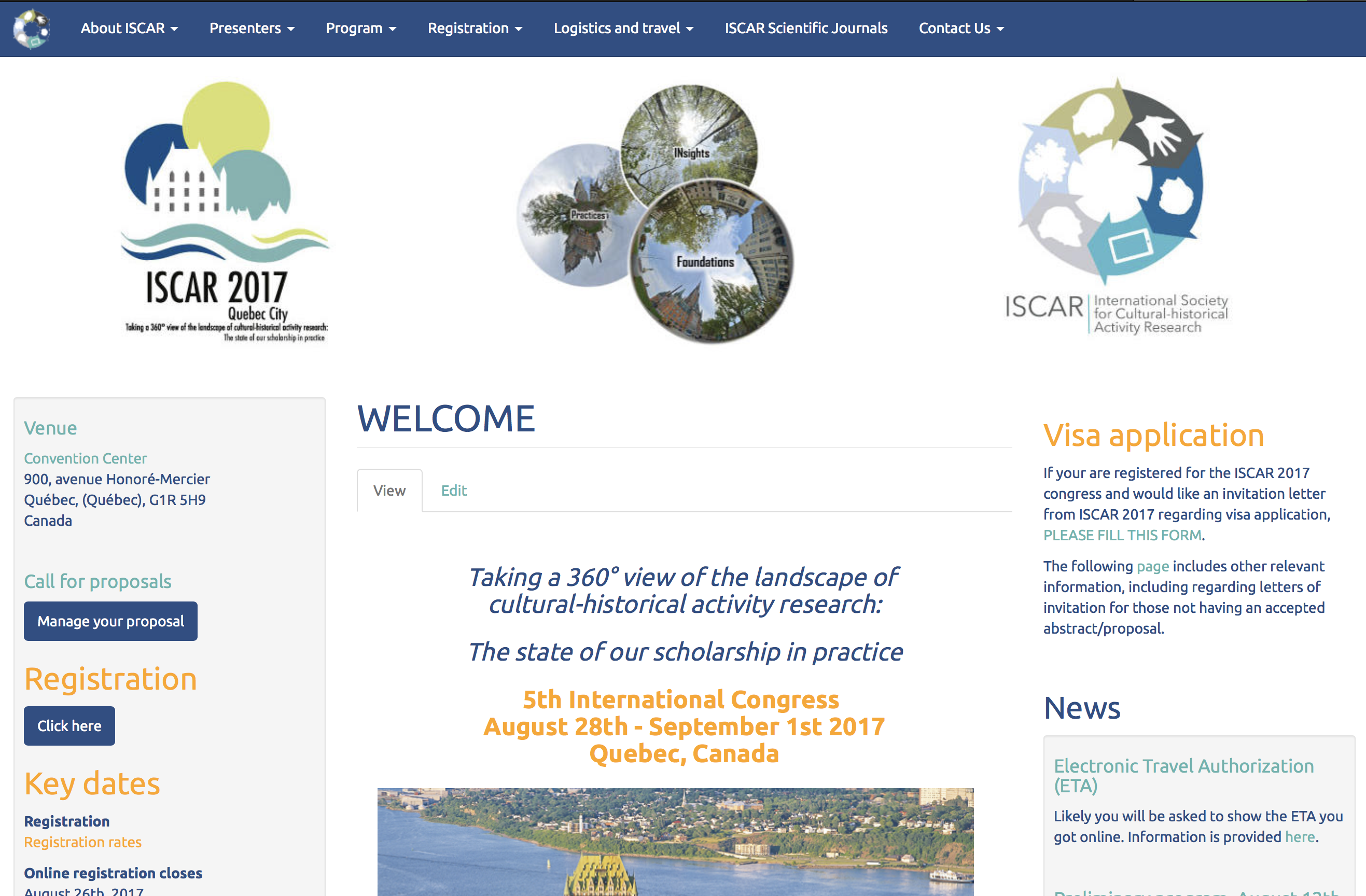Click the News section heading
Viewport: 1366px width, 896px height.
coord(1082,708)
